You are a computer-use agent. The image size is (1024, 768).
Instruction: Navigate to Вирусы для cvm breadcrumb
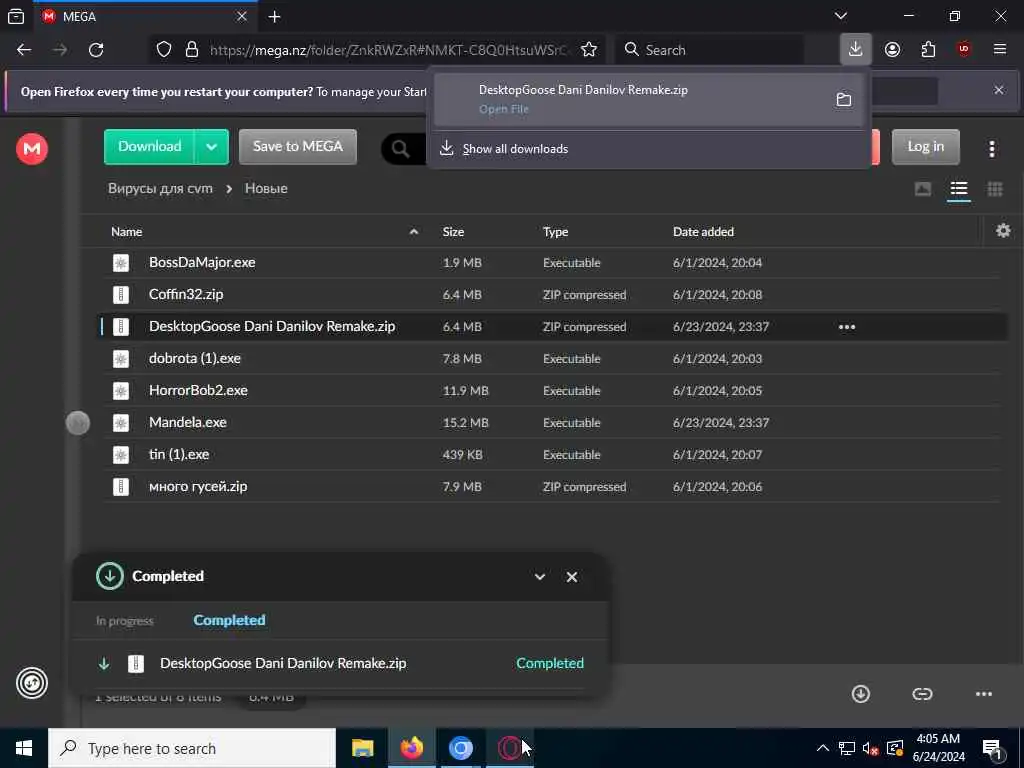coord(160,189)
